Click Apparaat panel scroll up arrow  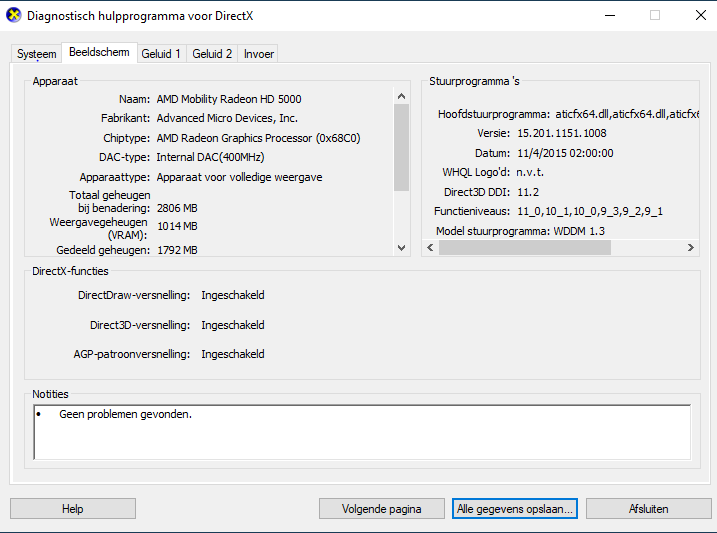pos(401,96)
